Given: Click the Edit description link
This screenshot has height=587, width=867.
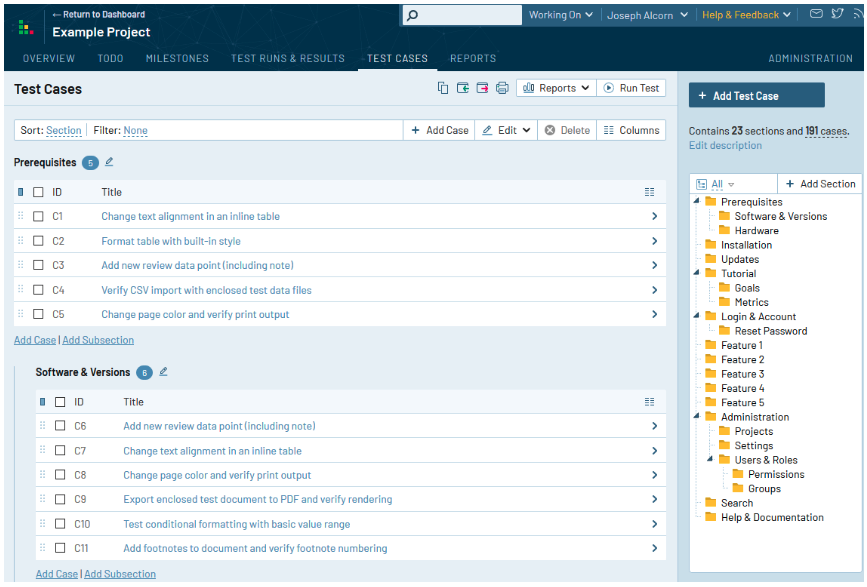Looking at the screenshot, I should 725,145.
